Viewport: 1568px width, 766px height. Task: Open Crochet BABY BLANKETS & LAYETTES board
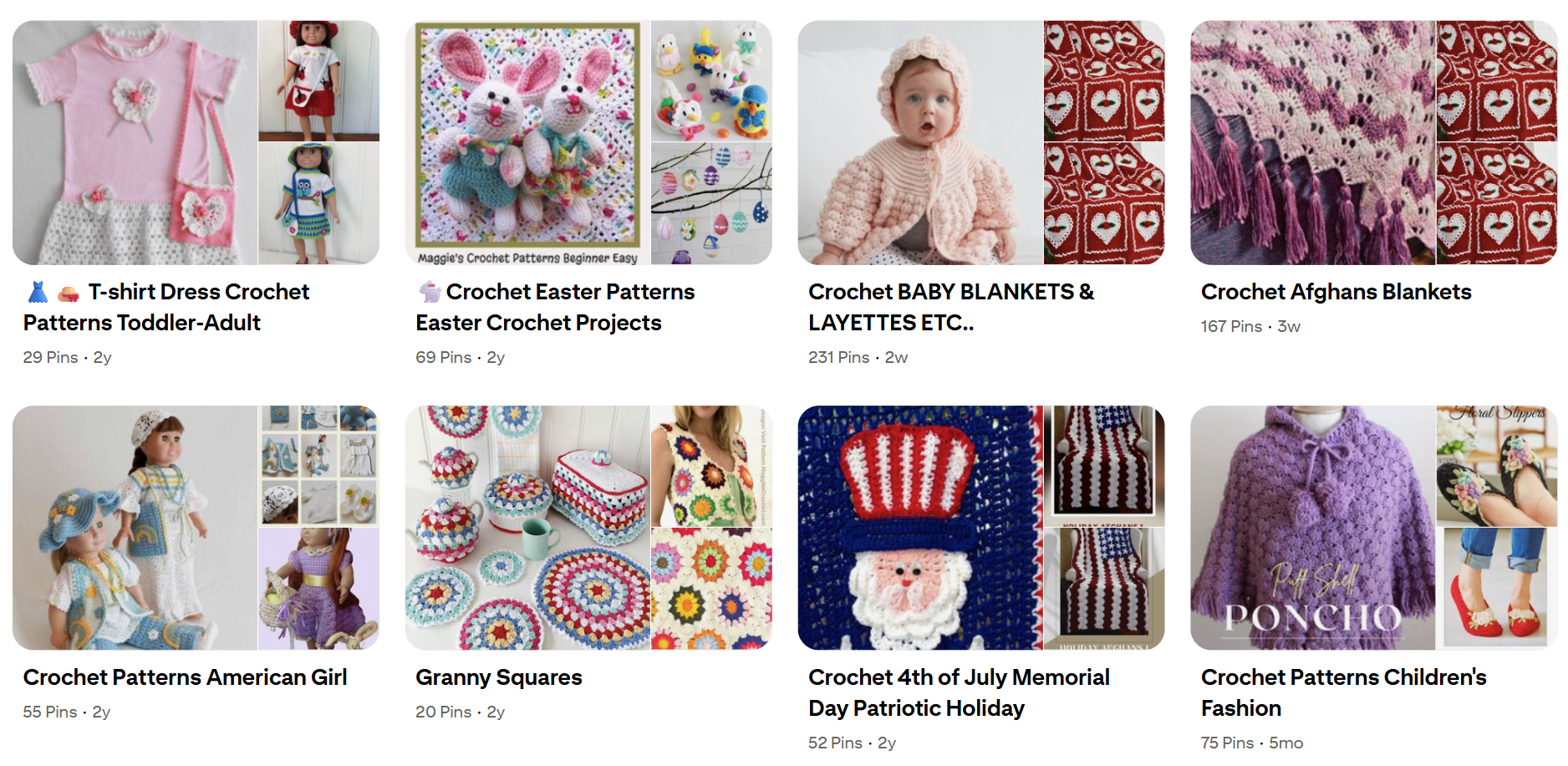pyautogui.click(x=951, y=307)
